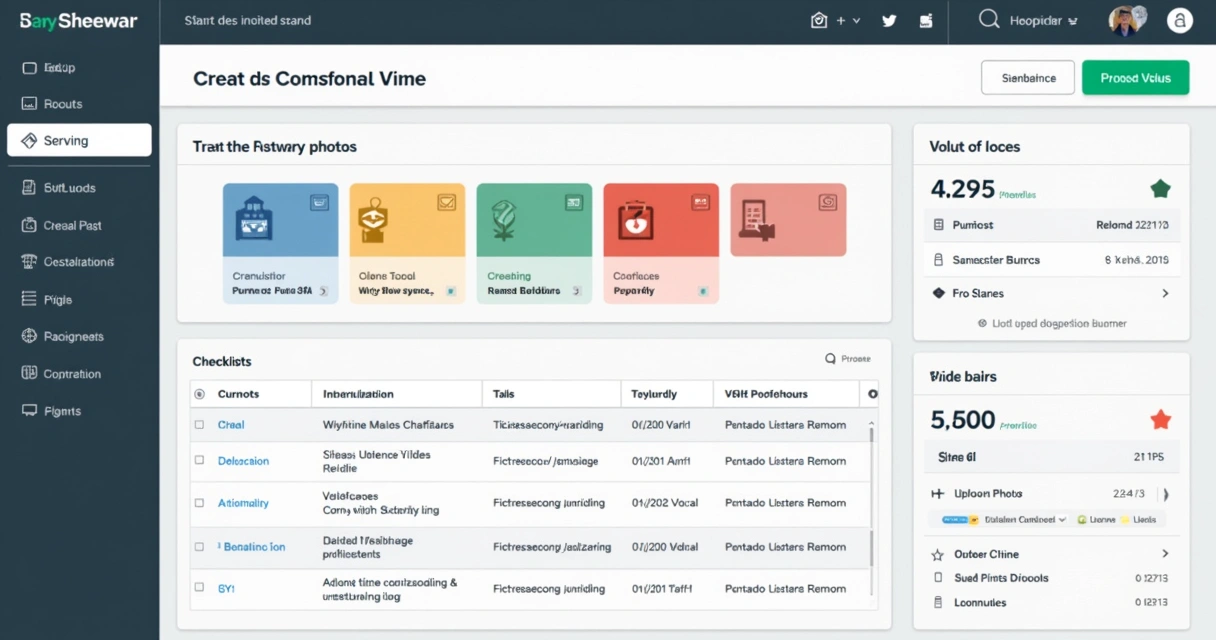
Task: Click the top sidebar Eatiup icon
Action: (x=28, y=68)
